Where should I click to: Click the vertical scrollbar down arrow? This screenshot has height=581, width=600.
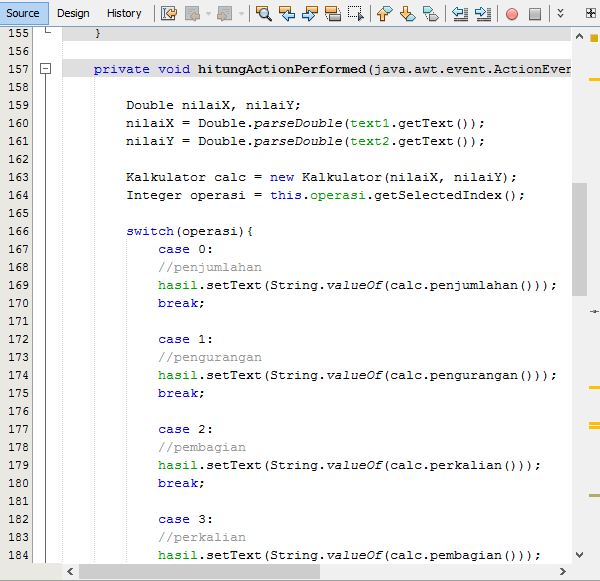[580, 555]
